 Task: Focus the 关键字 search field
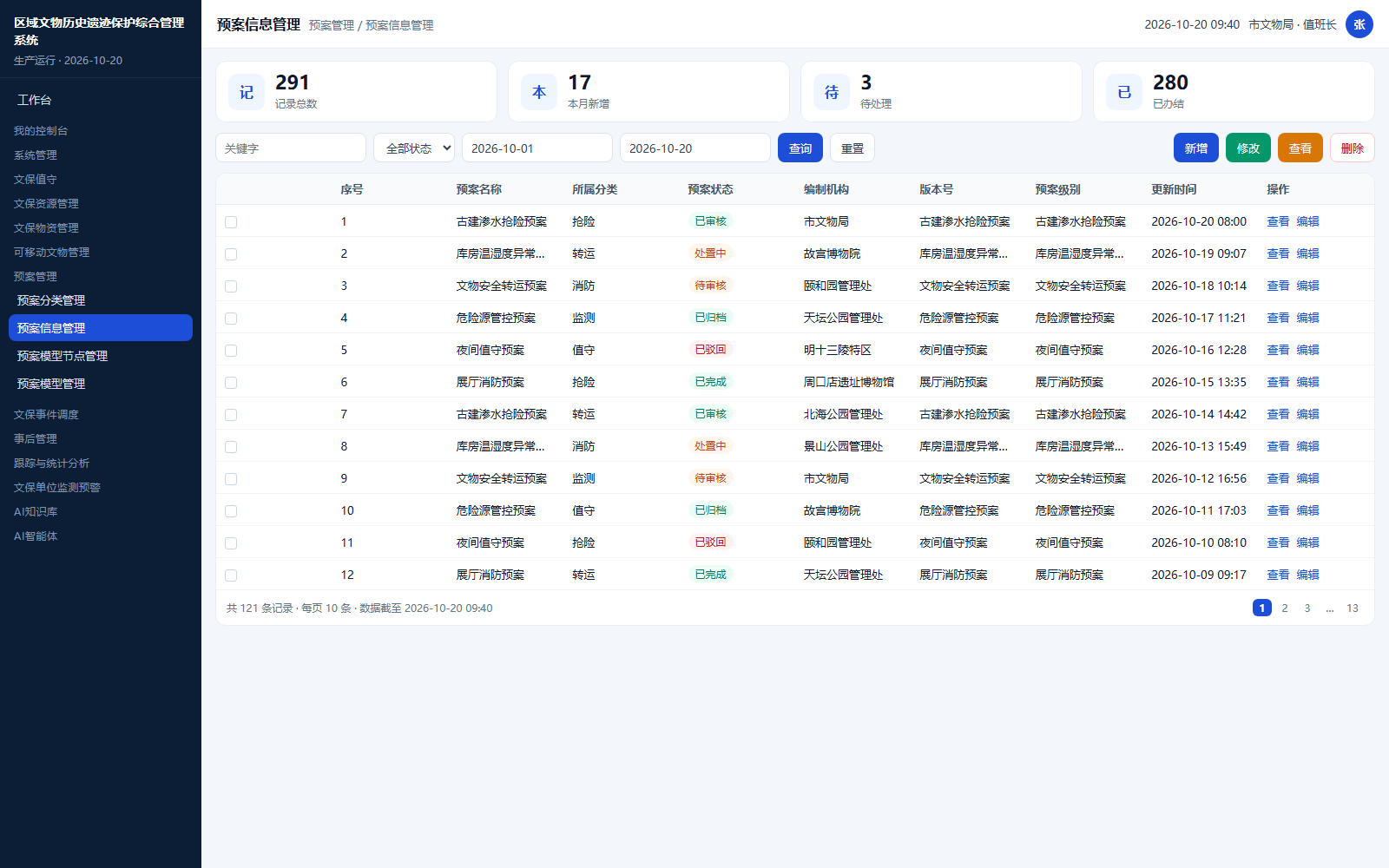pyautogui.click(x=291, y=148)
